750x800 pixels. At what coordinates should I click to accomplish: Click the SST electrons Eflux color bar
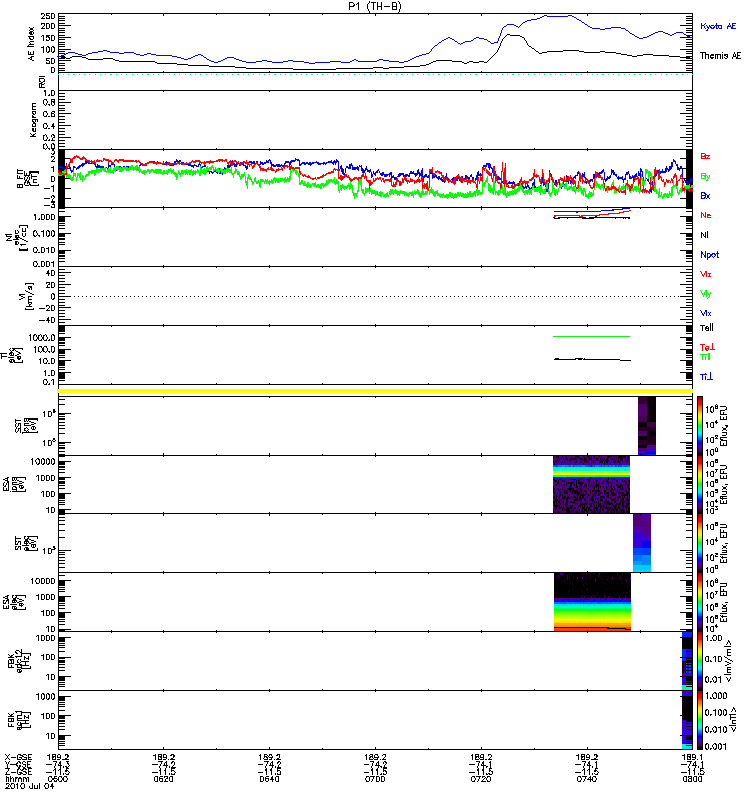click(x=700, y=543)
